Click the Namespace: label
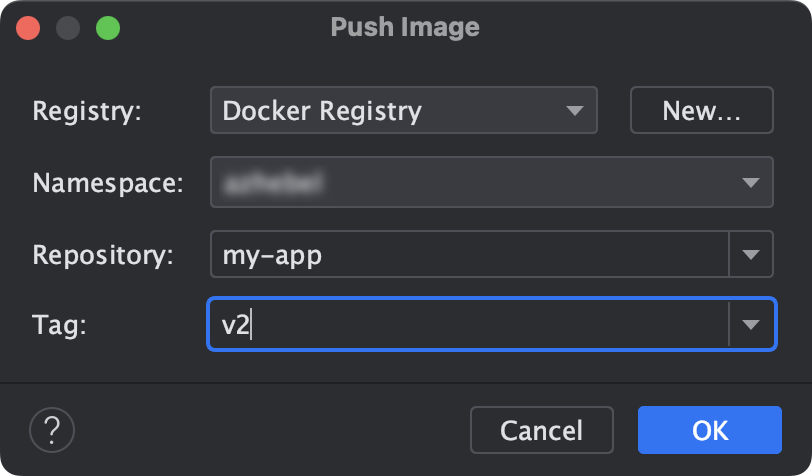This screenshot has width=812, height=476. (108, 183)
